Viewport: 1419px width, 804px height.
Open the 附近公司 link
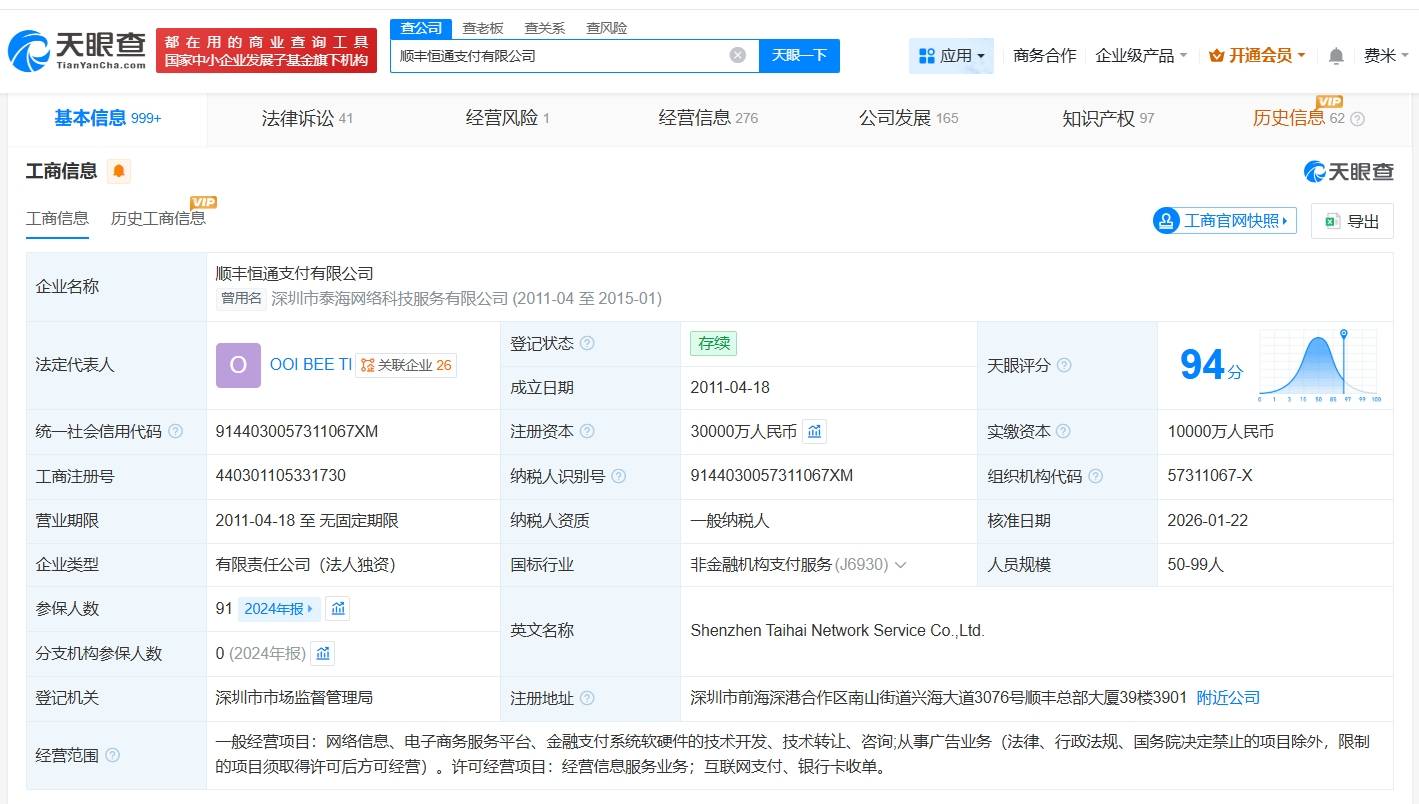[x=1228, y=698]
